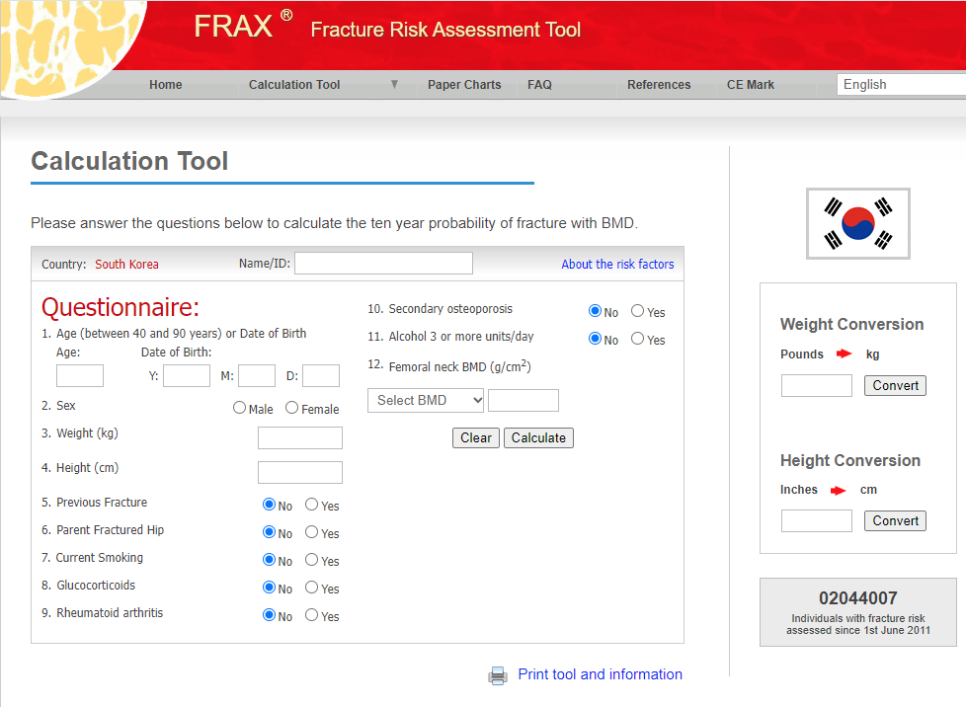The width and height of the screenshot is (966, 707).
Task: Click the femoral neck BMD value field
Action: coord(523,400)
